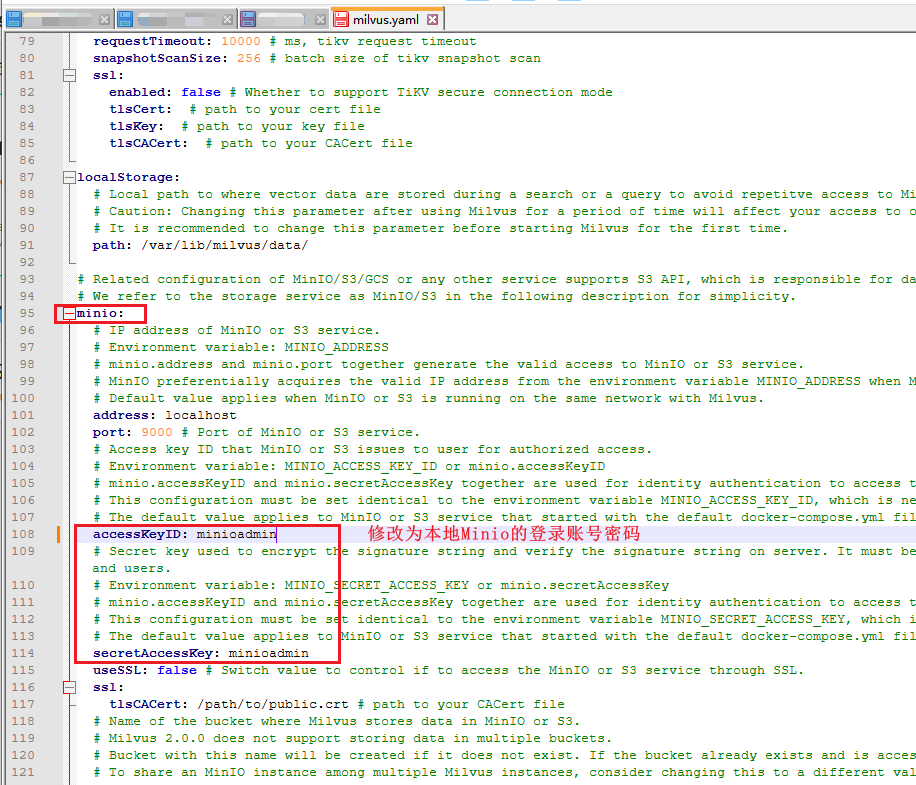Click the 'secretAccessKey:' key text

pos(156,654)
